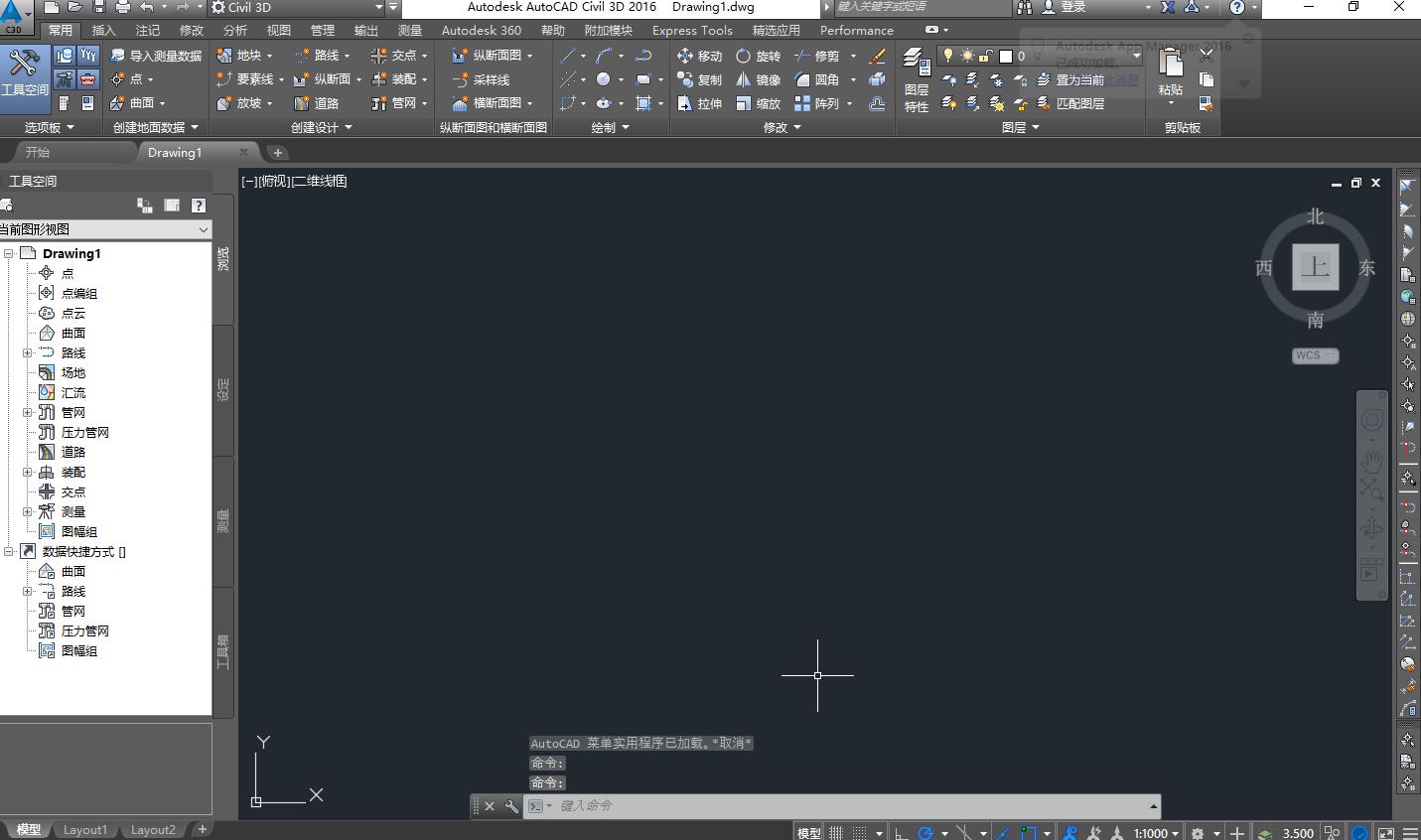Toggle ortho mode in the status bar
This screenshot has width=1421, height=840.
tap(900, 832)
